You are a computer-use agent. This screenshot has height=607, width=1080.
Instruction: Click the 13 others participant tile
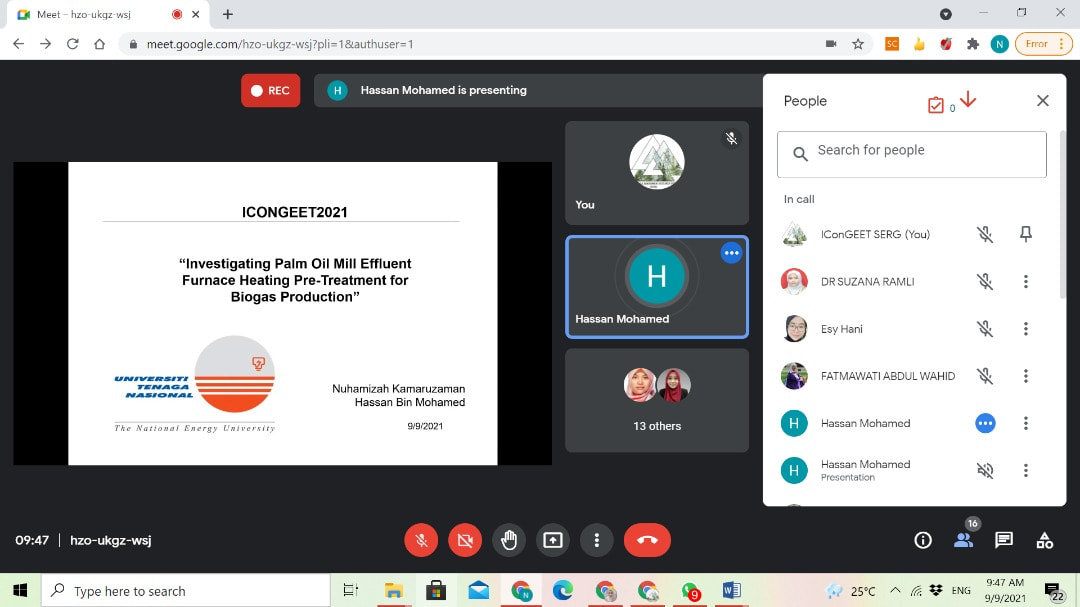(x=657, y=400)
